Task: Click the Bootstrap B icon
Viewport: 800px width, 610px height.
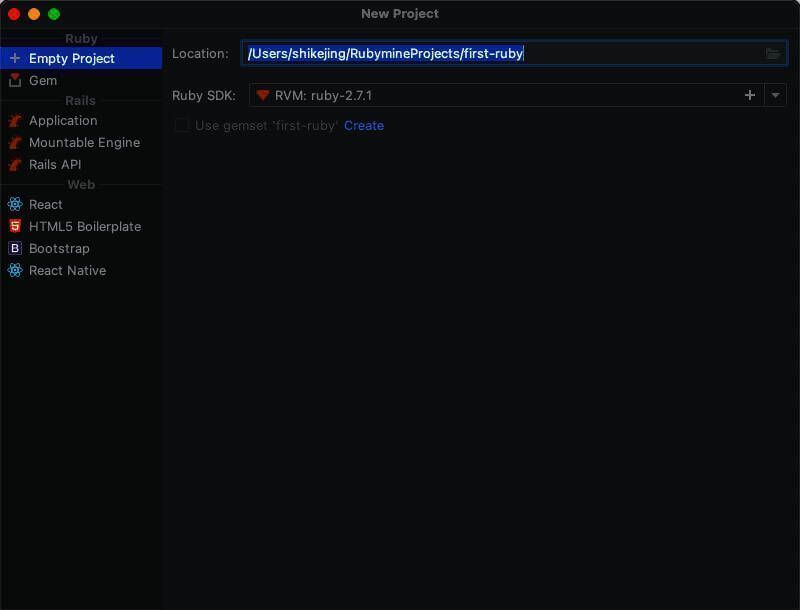Action: click(x=15, y=248)
